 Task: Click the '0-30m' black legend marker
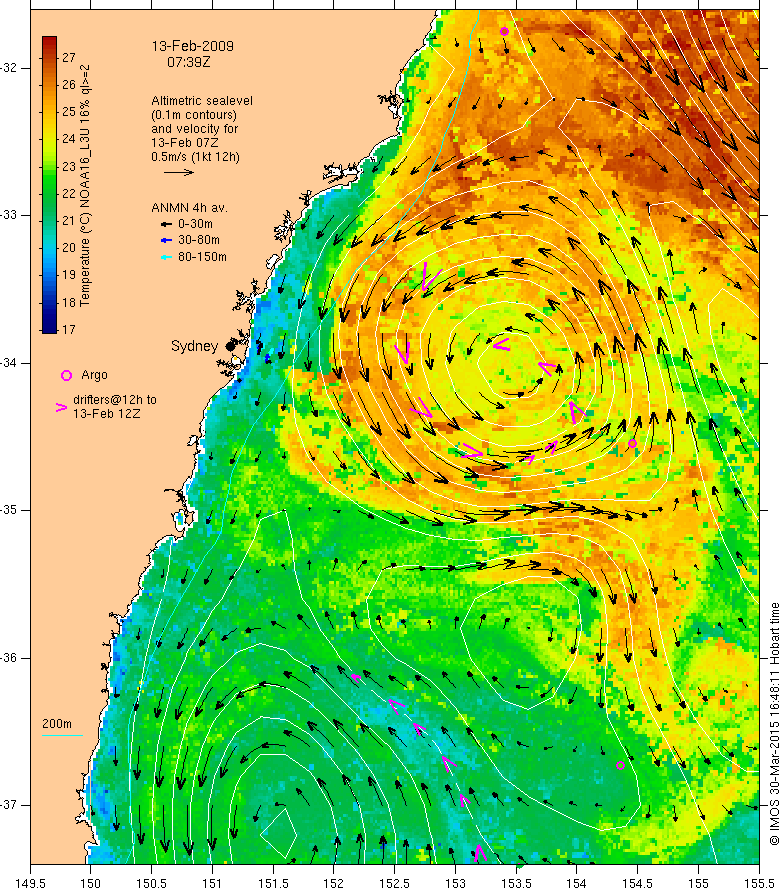166,224
